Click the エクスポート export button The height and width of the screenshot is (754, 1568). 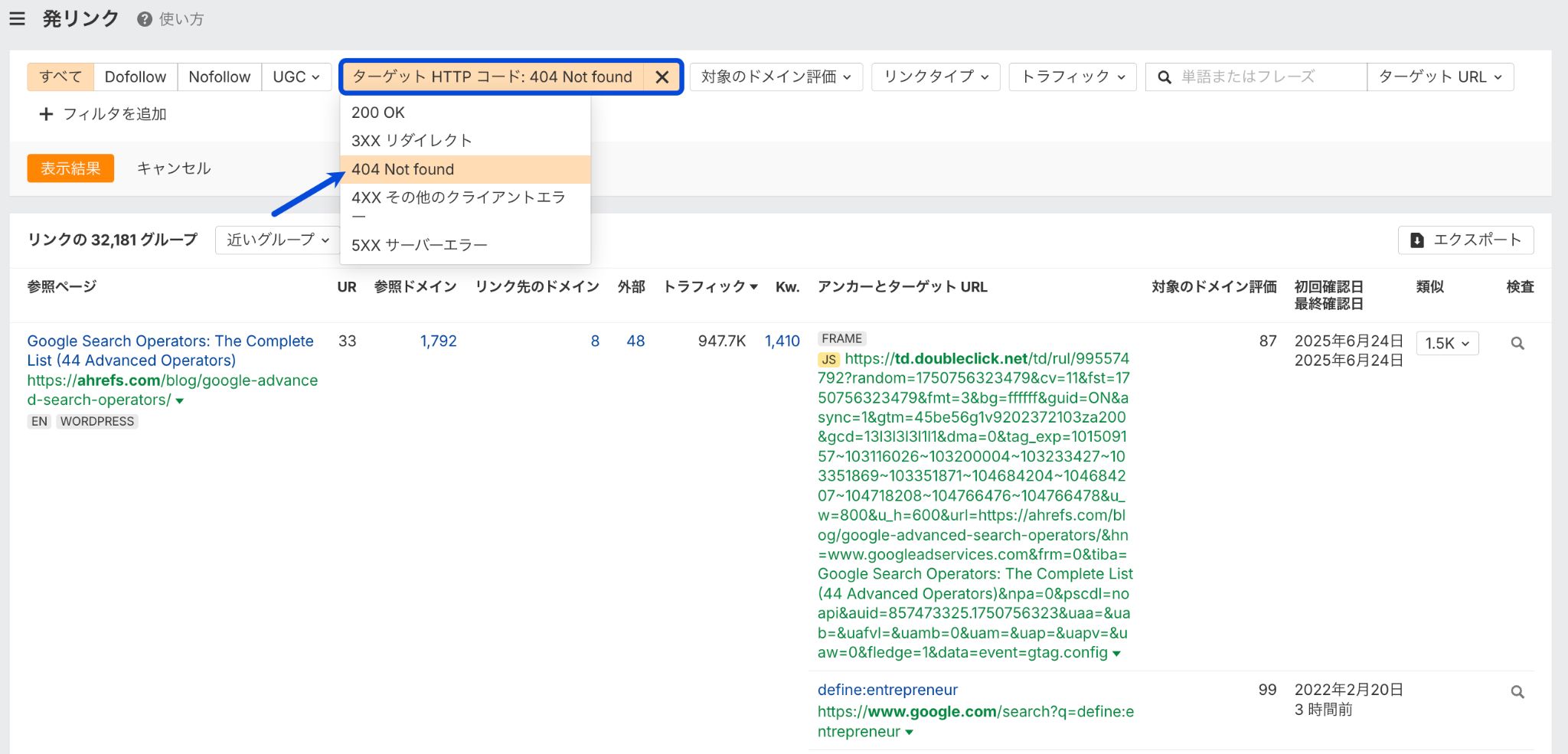pyautogui.click(x=1465, y=240)
